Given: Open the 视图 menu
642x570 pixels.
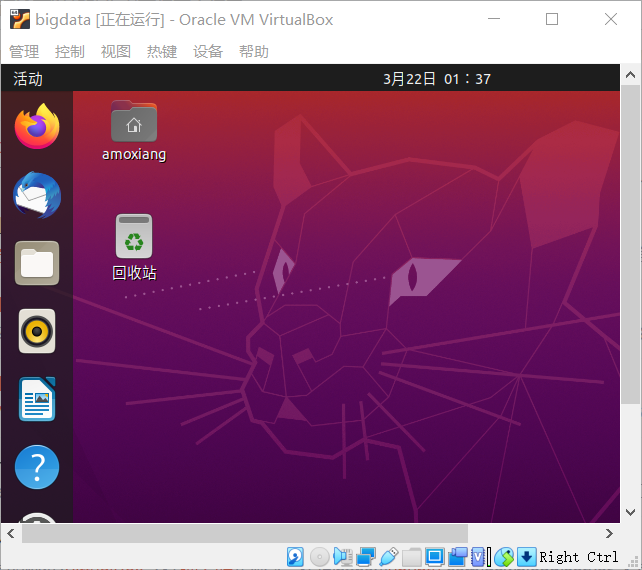Looking at the screenshot, I should [x=116, y=52].
